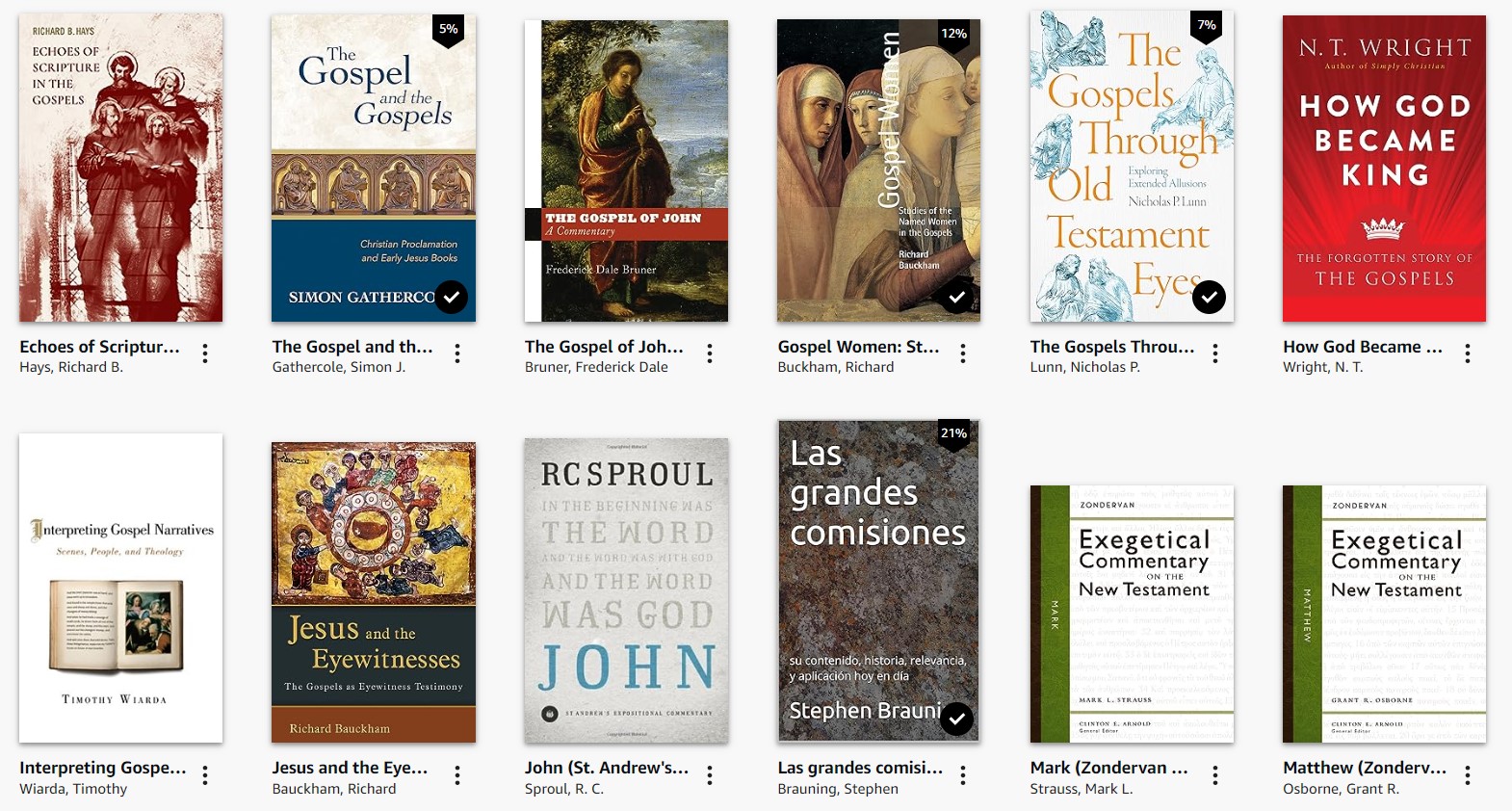Toggle downloaded checkmark on Gospel Women cover

(x=956, y=297)
